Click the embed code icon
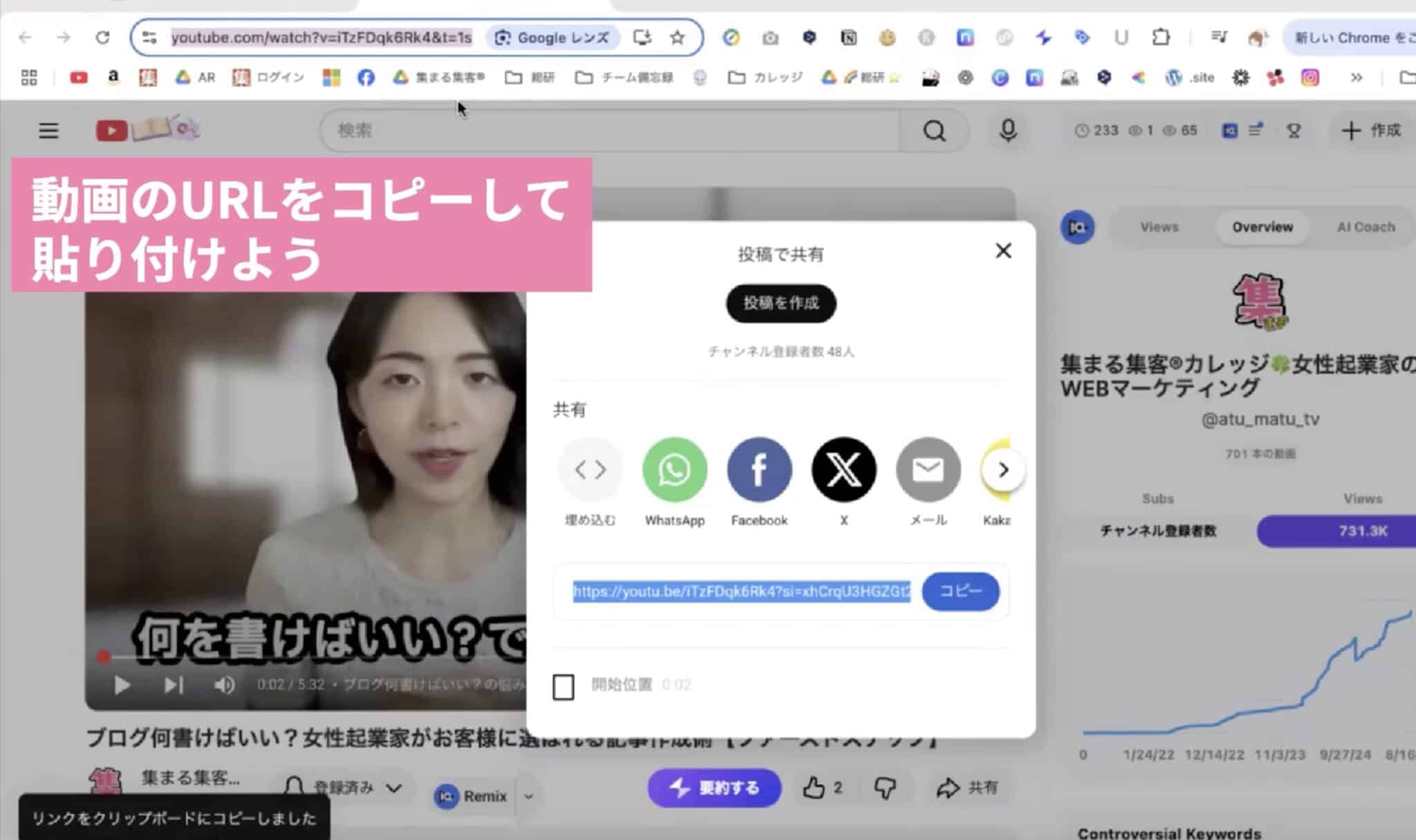1416x840 pixels. pos(590,470)
